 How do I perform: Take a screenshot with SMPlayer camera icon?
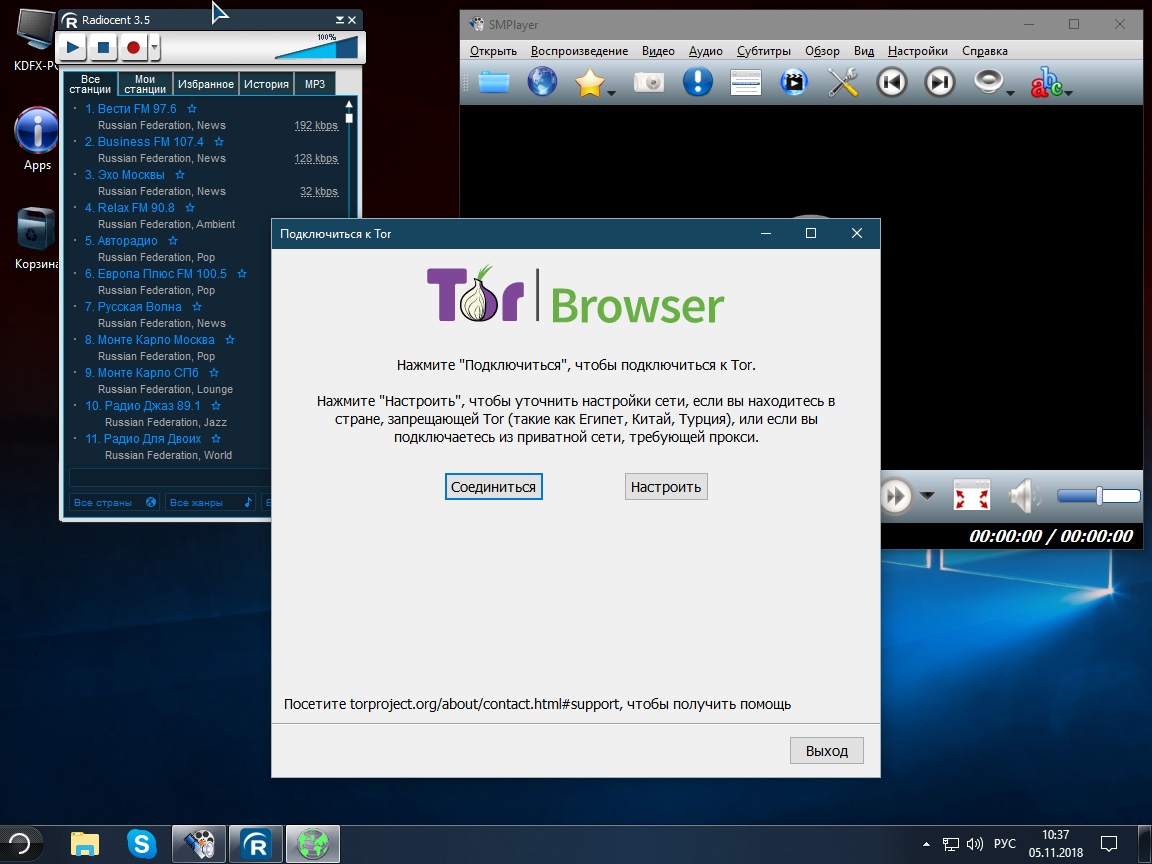[649, 82]
